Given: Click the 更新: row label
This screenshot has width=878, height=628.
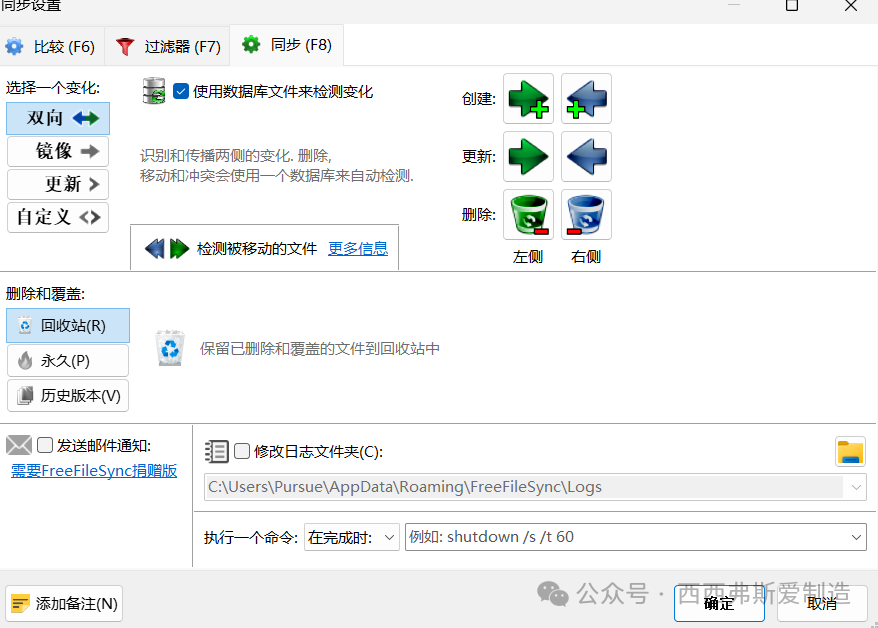Looking at the screenshot, I should (479, 157).
